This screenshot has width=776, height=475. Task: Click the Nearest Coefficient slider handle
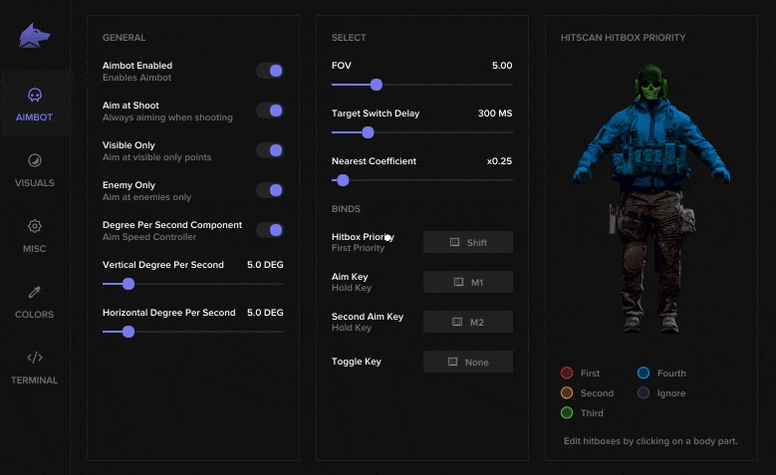[x=342, y=180]
